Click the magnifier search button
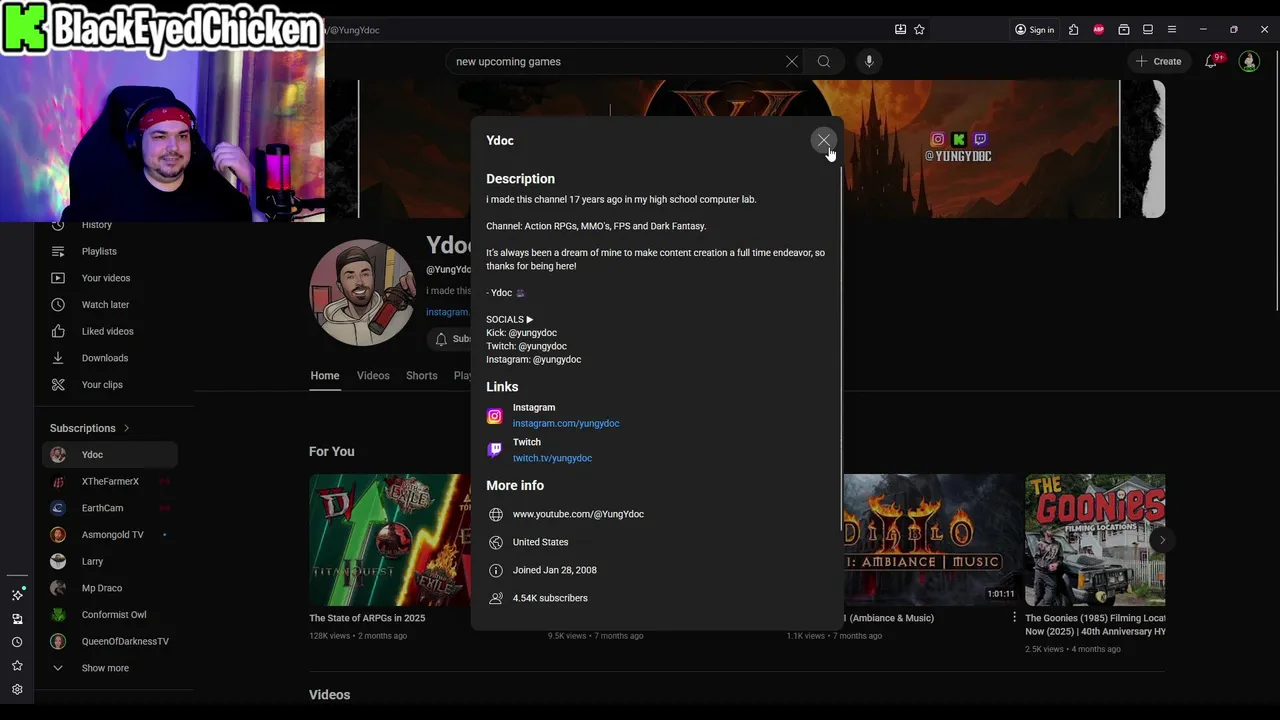 coord(824,61)
